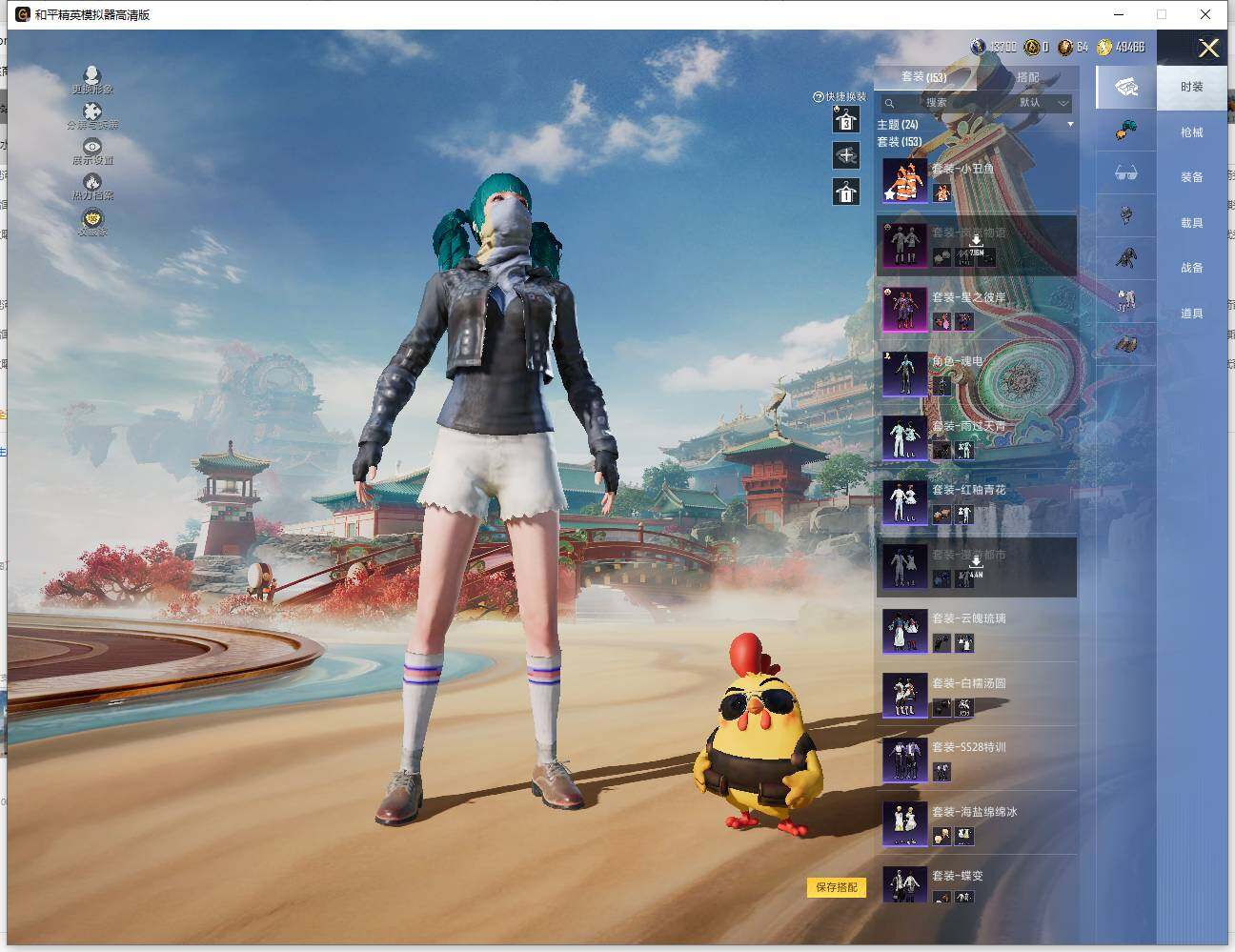The width and height of the screenshot is (1235, 952).
Task: Click the 搜索 search field
Action: [937, 103]
